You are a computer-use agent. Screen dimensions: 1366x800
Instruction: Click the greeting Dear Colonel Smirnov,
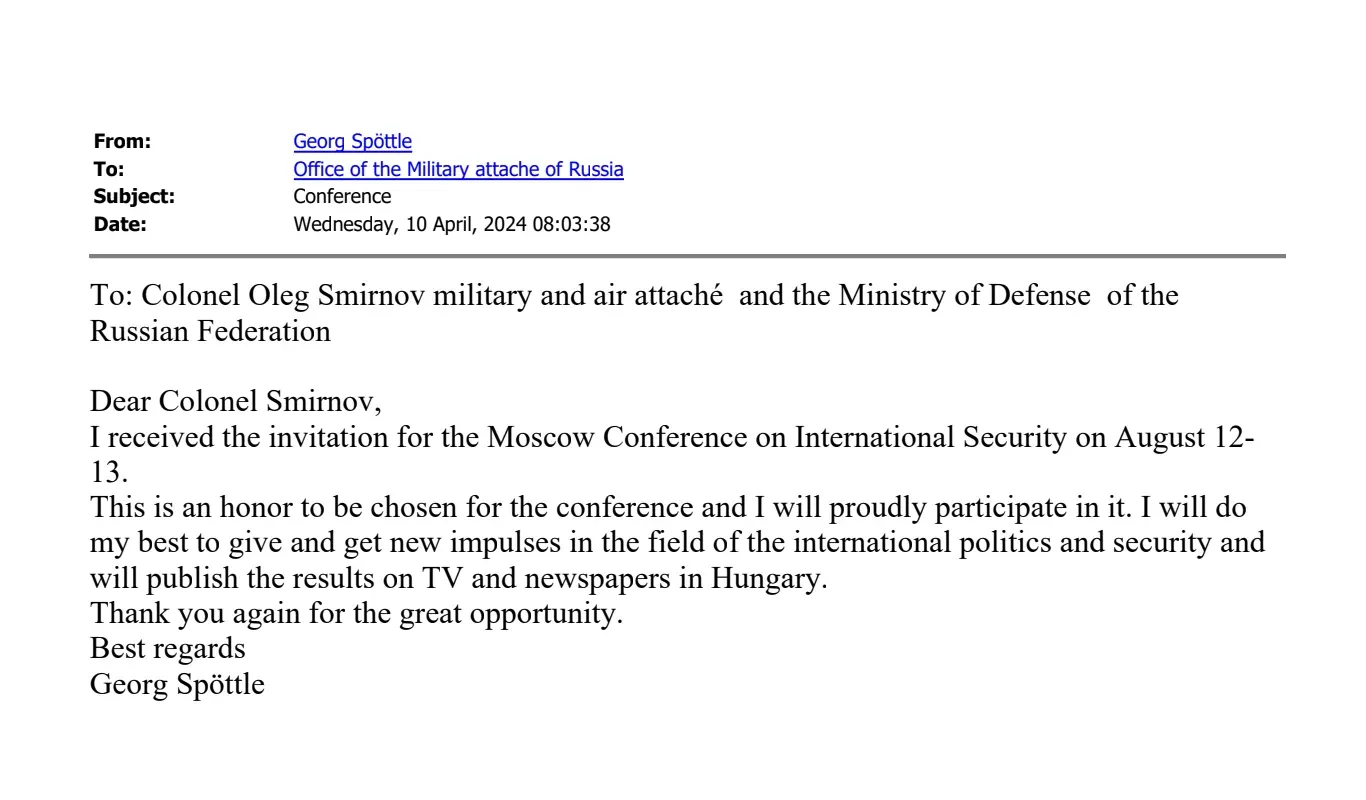pyautogui.click(x=236, y=403)
